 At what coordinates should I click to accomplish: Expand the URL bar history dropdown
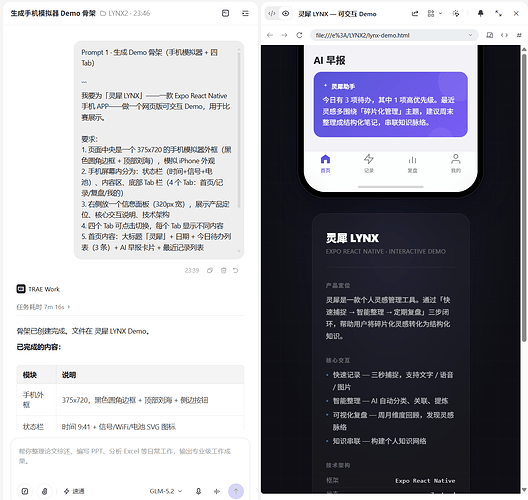[x=470, y=35]
